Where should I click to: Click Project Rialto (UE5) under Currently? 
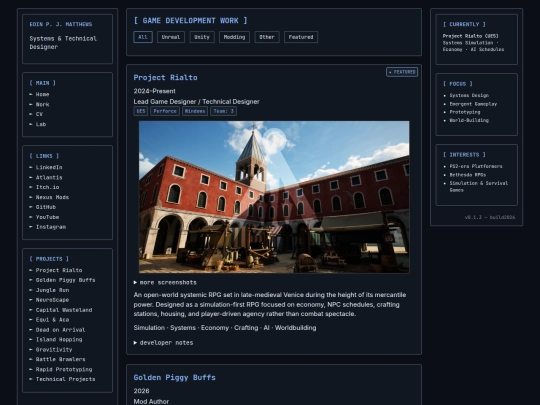point(470,36)
